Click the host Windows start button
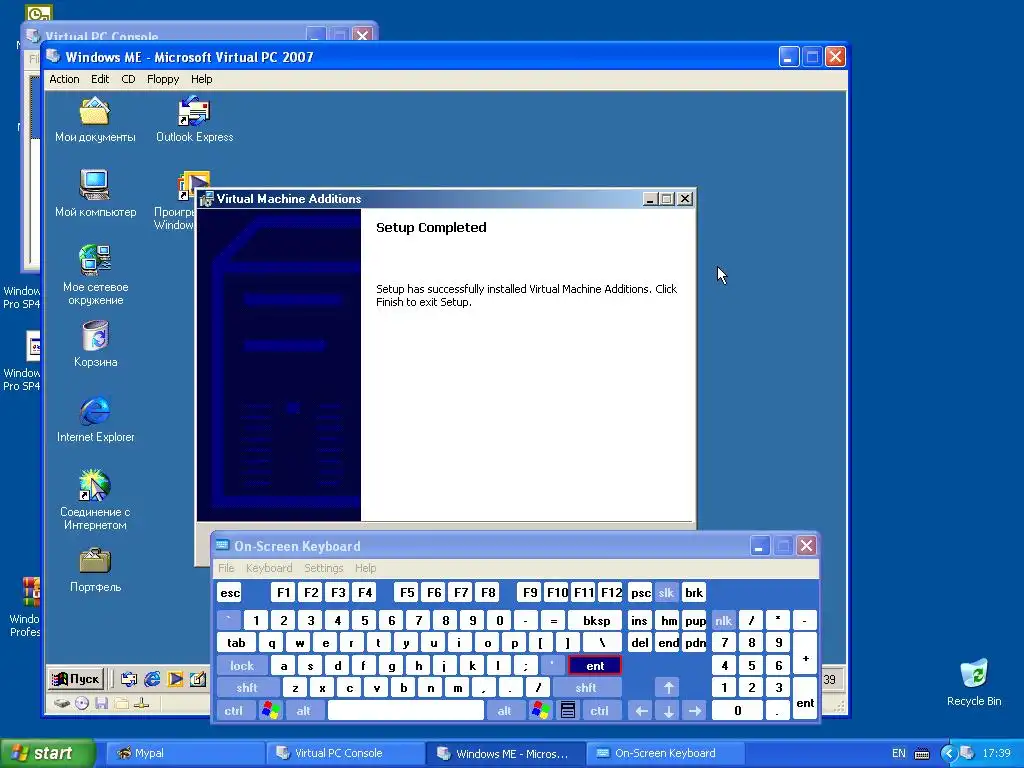Viewport: 1024px width, 768px height. [47, 753]
